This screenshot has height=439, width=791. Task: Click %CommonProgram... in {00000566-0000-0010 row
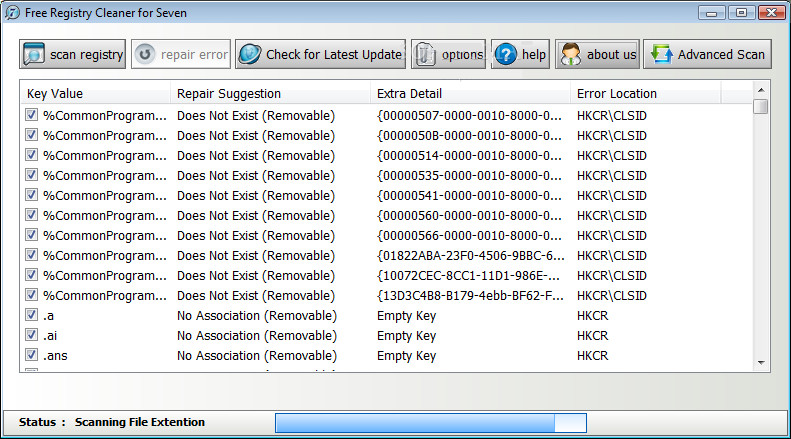click(x=105, y=236)
